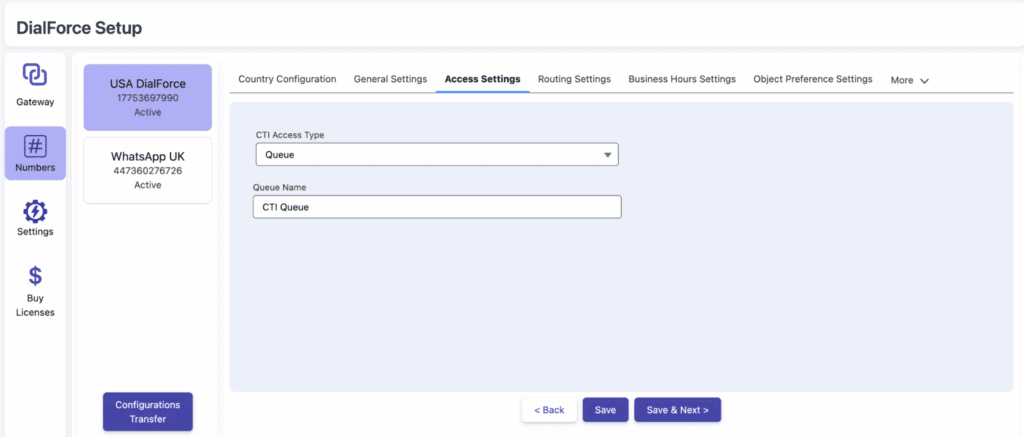Select the WhatsApp UK number card
This screenshot has height=437, width=1024.
147,170
